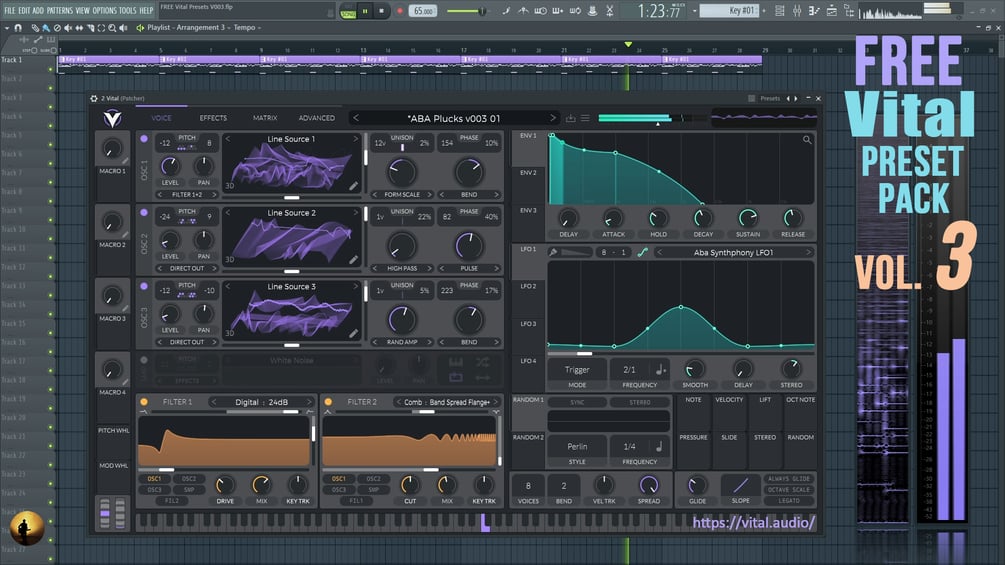
Task: Toggle OSC 2 on/off power button
Action: [144, 213]
